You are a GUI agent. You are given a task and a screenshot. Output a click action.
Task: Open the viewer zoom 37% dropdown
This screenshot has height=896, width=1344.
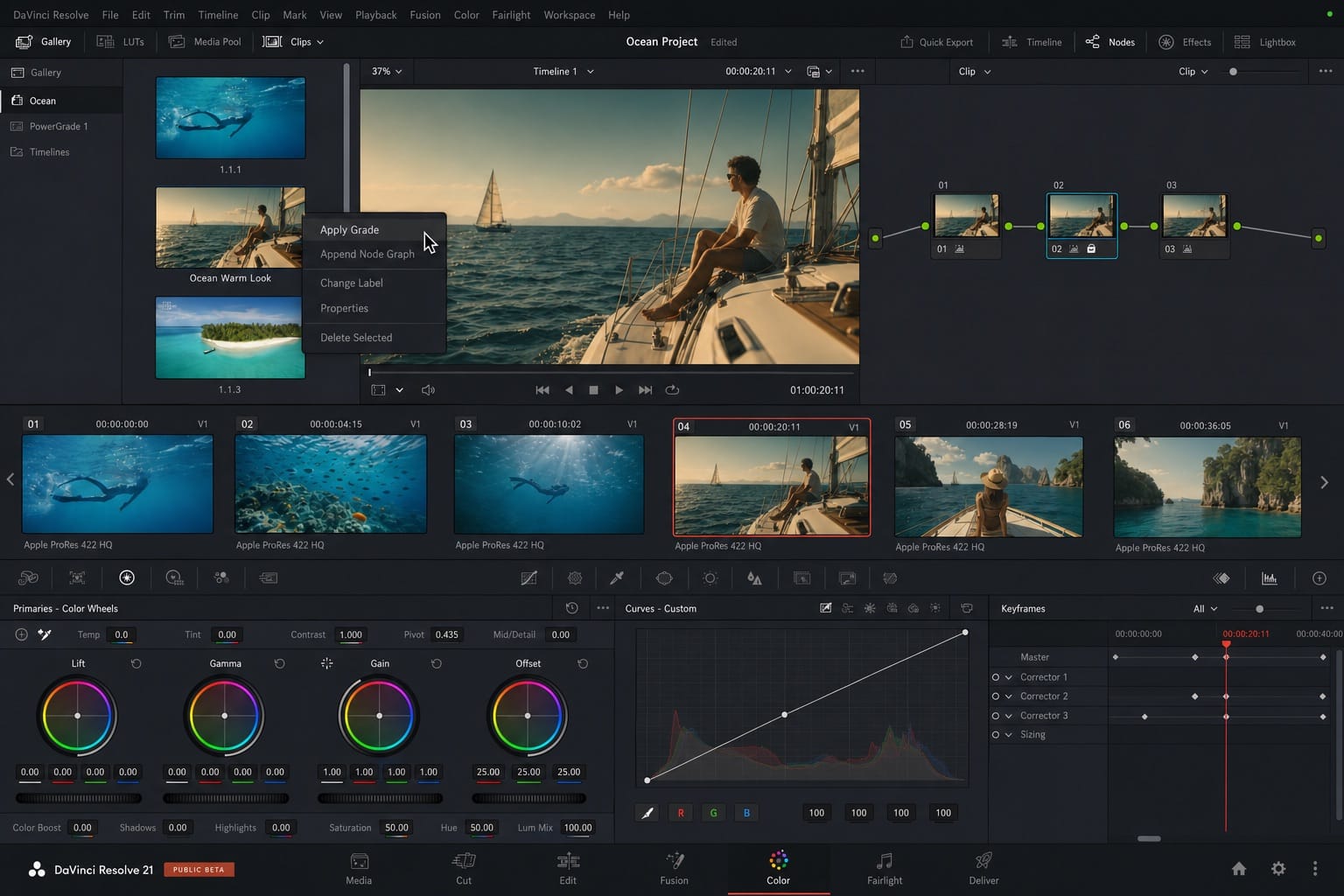coord(387,72)
